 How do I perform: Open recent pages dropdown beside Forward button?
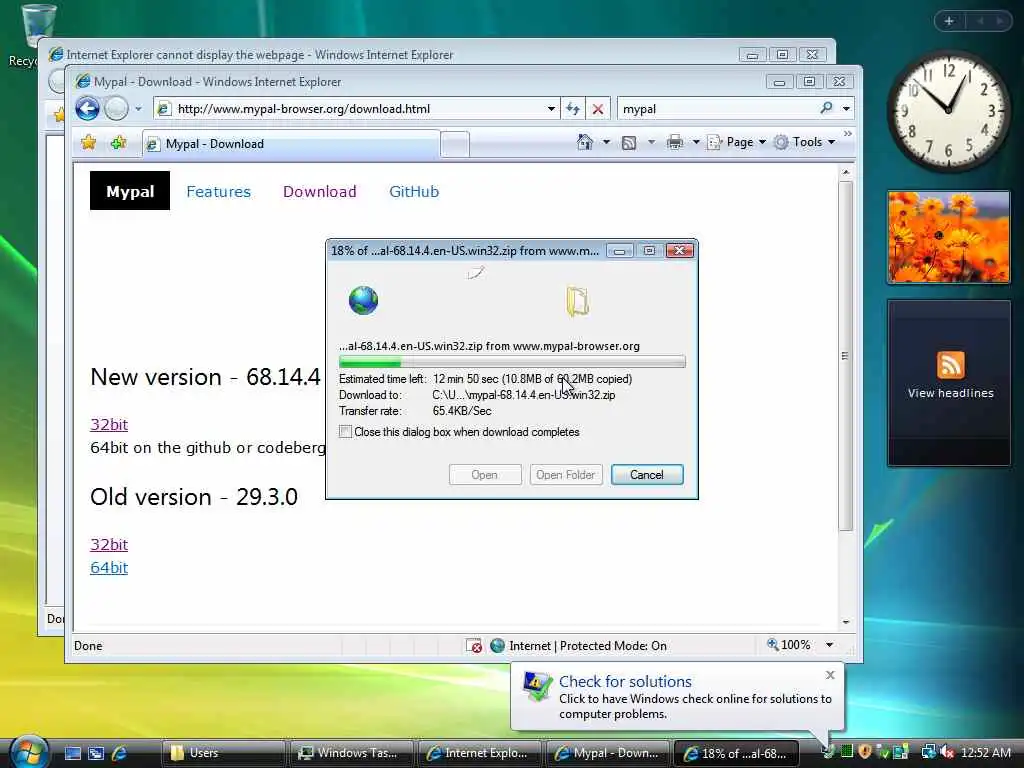[138, 108]
